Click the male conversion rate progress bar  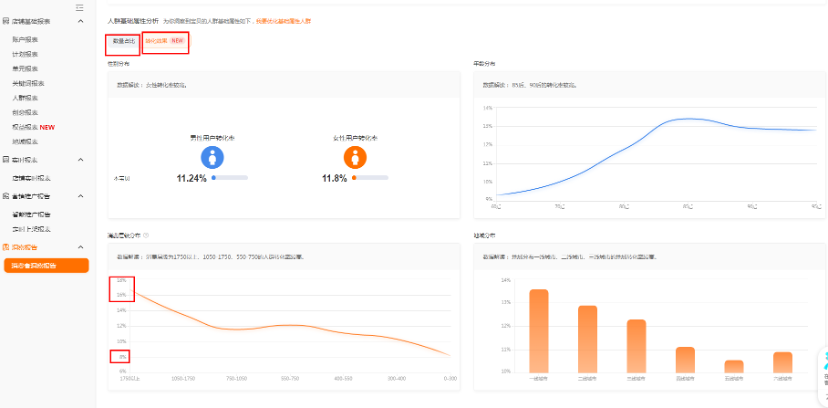[229, 178]
